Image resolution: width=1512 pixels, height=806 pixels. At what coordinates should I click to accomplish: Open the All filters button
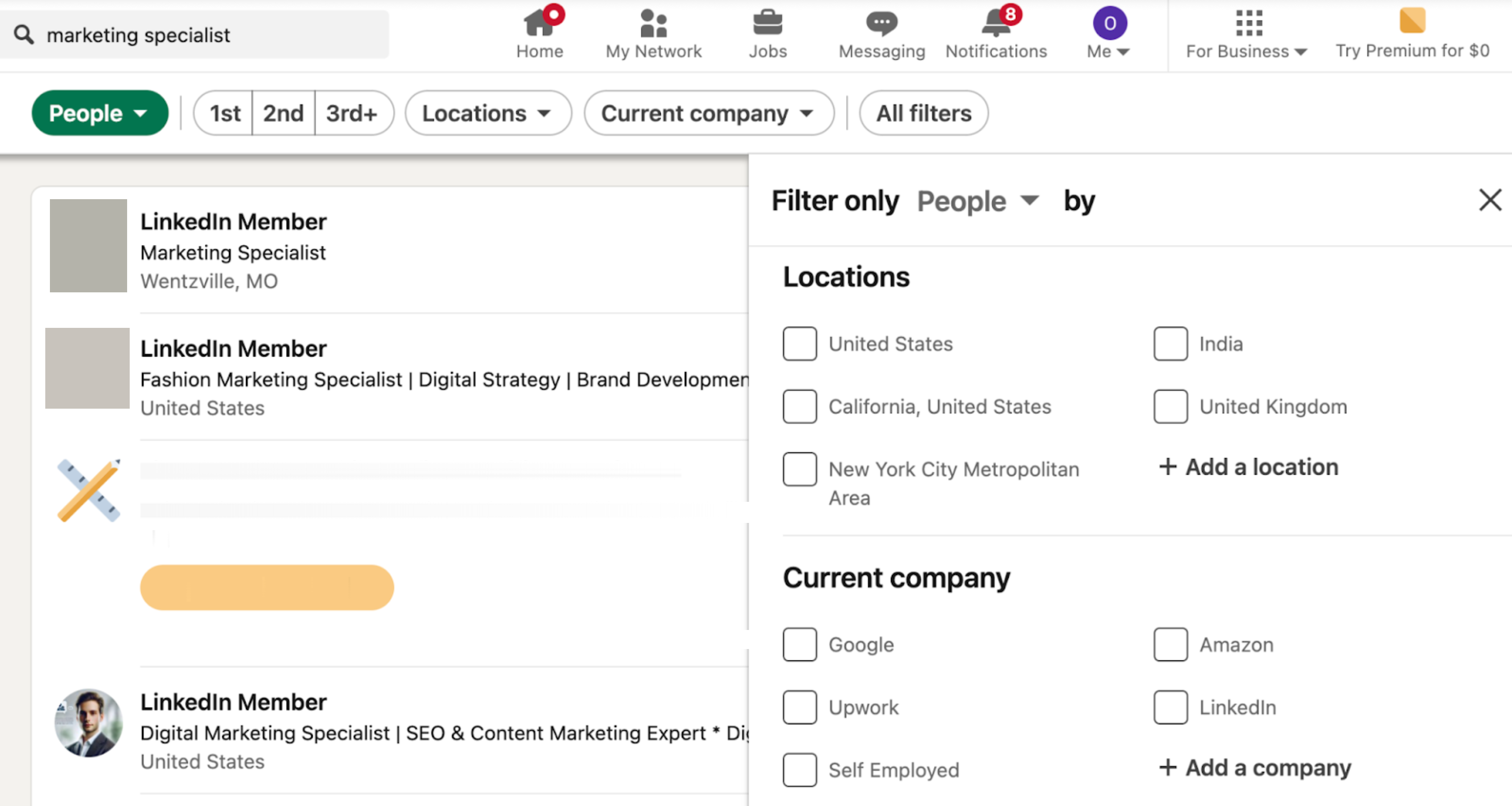click(x=923, y=113)
